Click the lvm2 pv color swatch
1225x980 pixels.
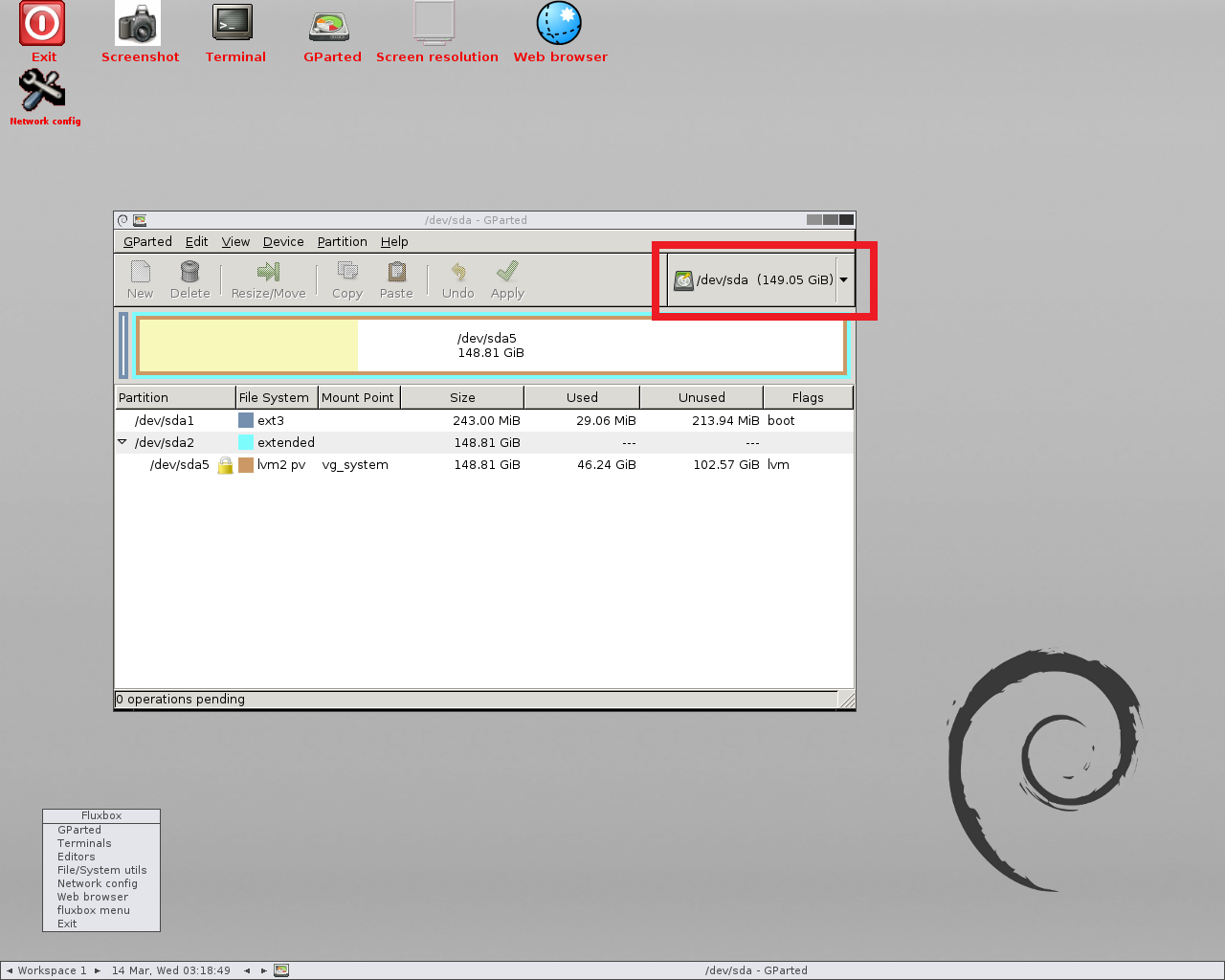point(246,465)
